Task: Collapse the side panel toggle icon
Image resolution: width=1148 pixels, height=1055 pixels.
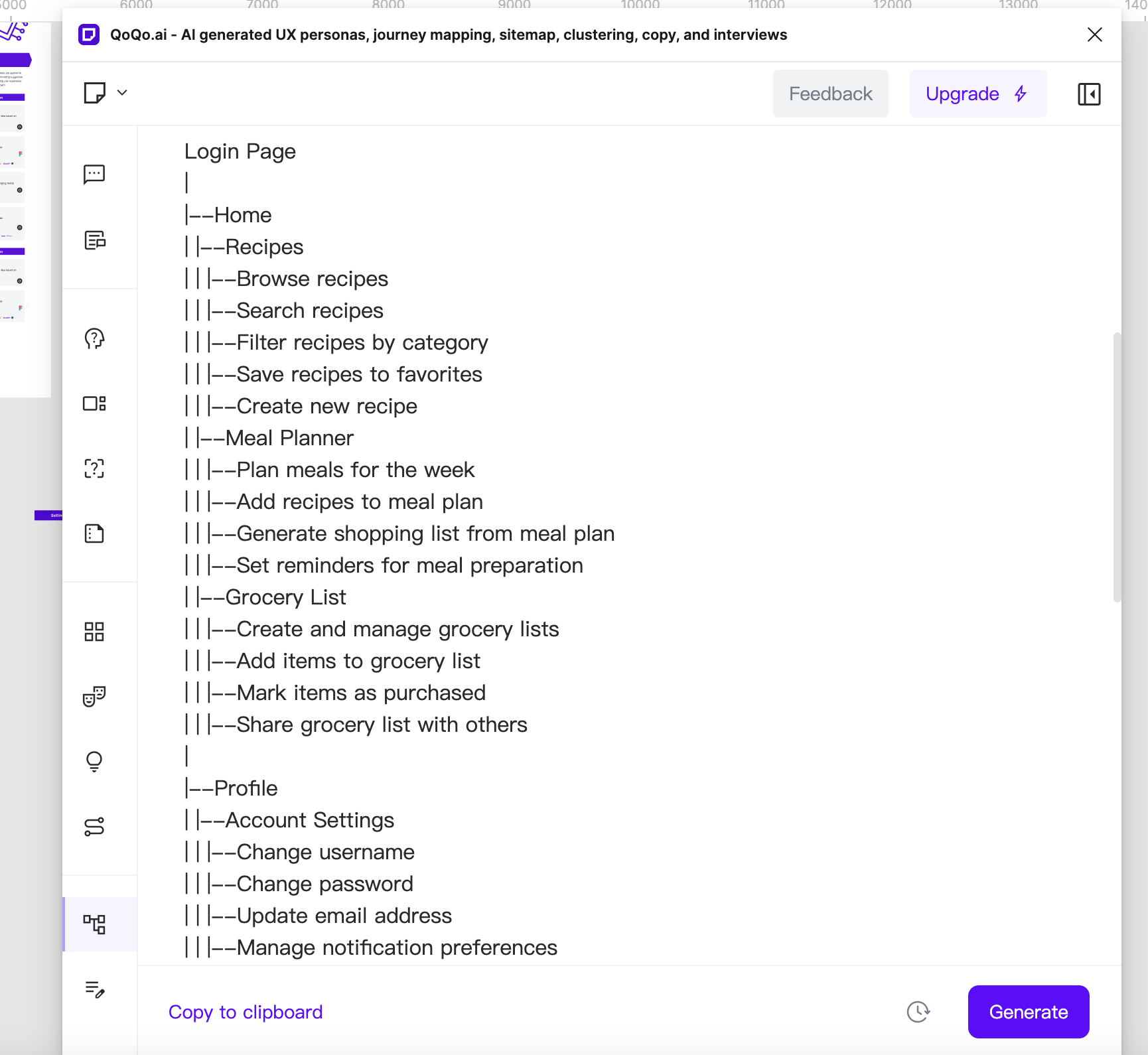Action: point(1089,94)
